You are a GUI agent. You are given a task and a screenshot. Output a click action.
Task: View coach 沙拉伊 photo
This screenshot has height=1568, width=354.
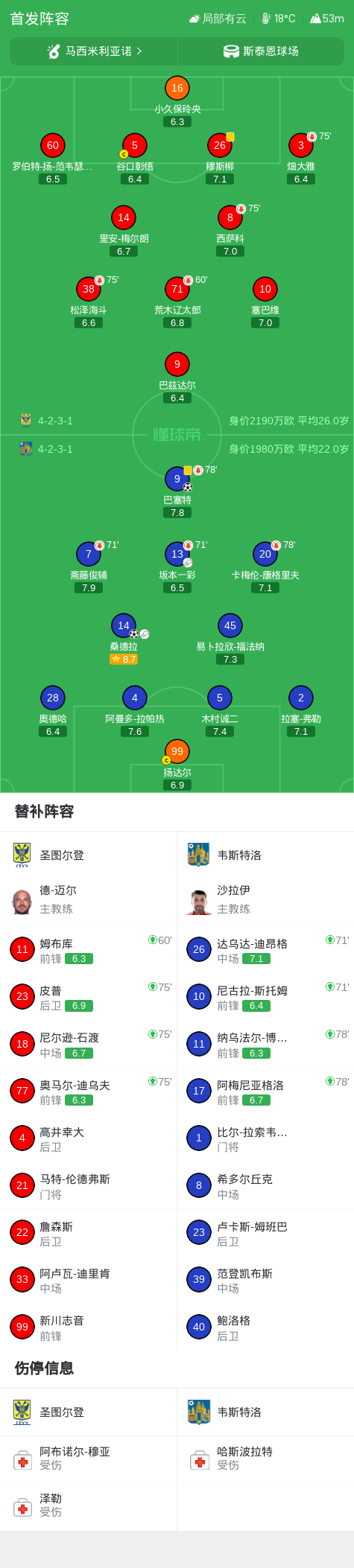point(199,901)
